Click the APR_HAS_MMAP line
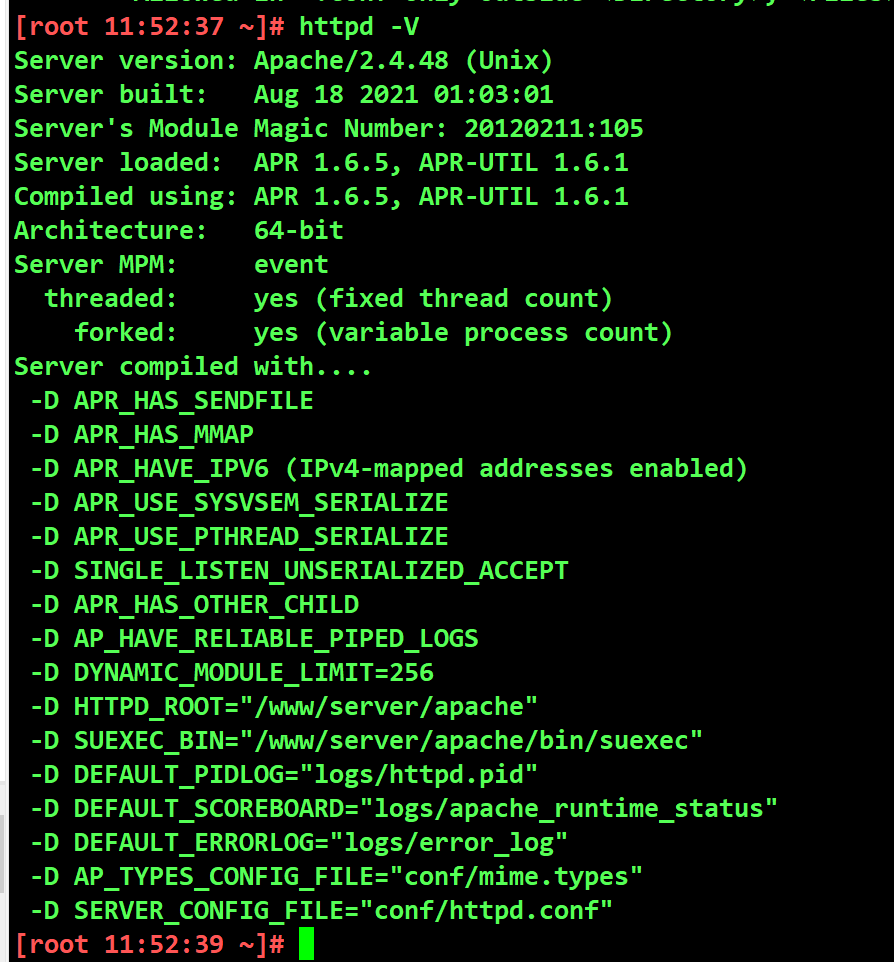 coord(142,435)
